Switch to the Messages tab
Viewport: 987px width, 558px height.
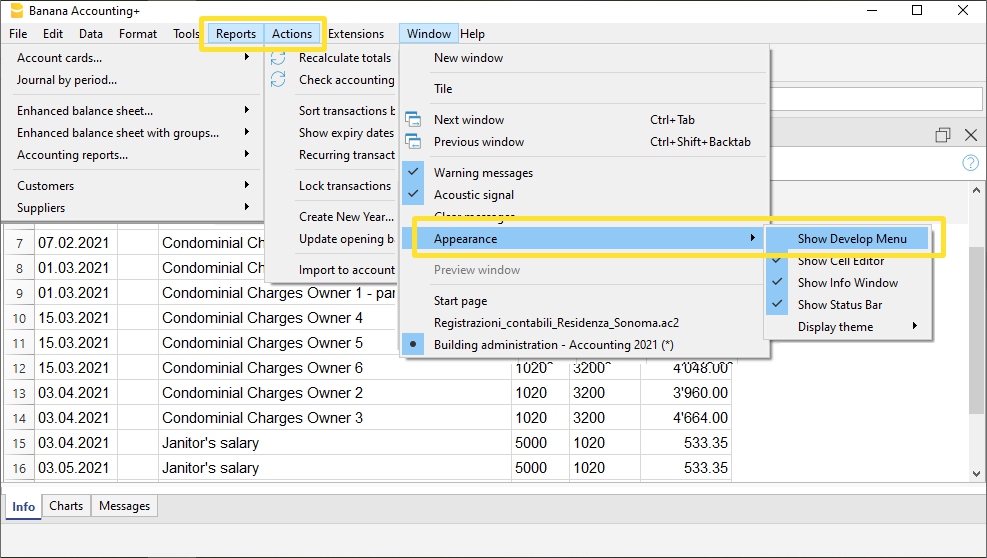pyautogui.click(x=125, y=506)
